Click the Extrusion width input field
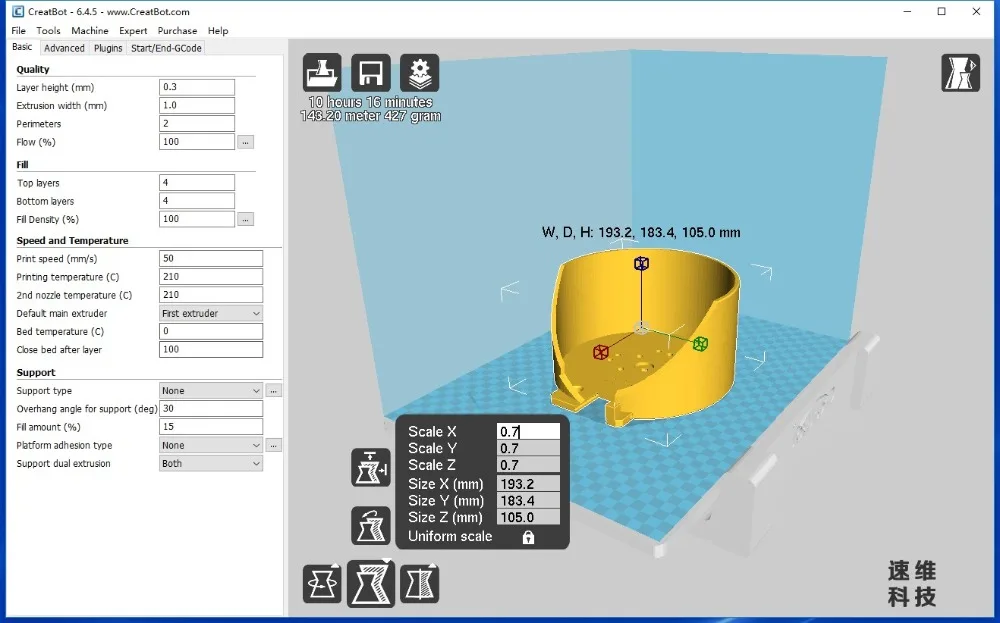The width and height of the screenshot is (1000, 623). click(x=196, y=105)
